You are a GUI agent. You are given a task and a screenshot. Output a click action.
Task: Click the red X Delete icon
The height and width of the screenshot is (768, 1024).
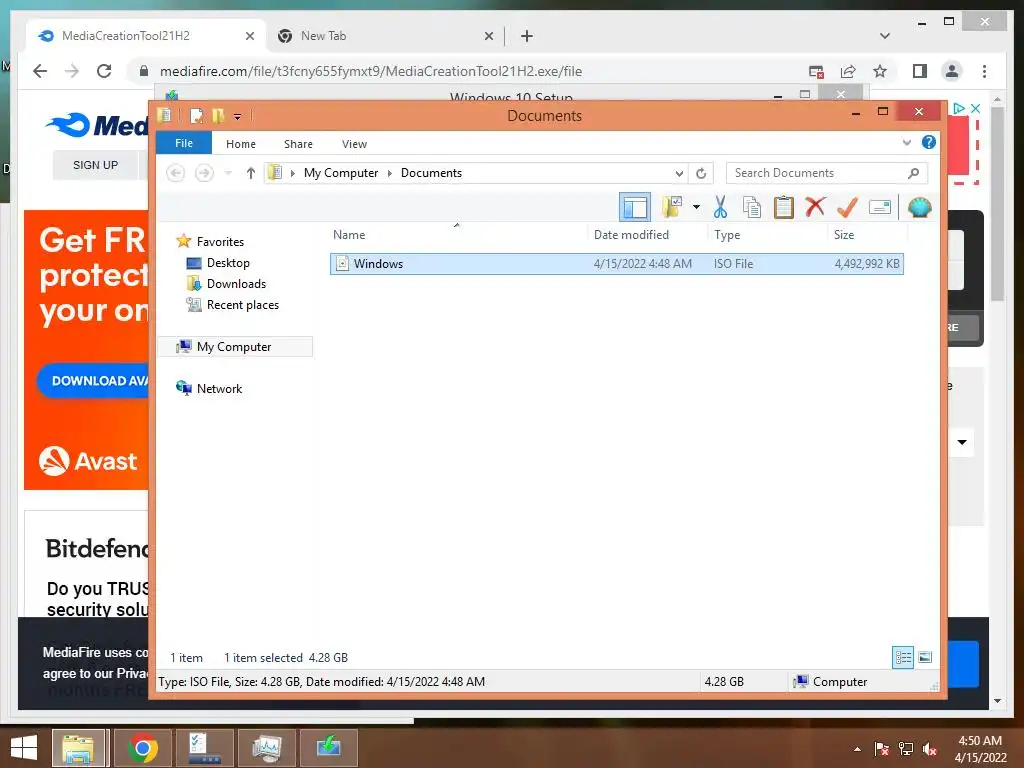coord(815,207)
